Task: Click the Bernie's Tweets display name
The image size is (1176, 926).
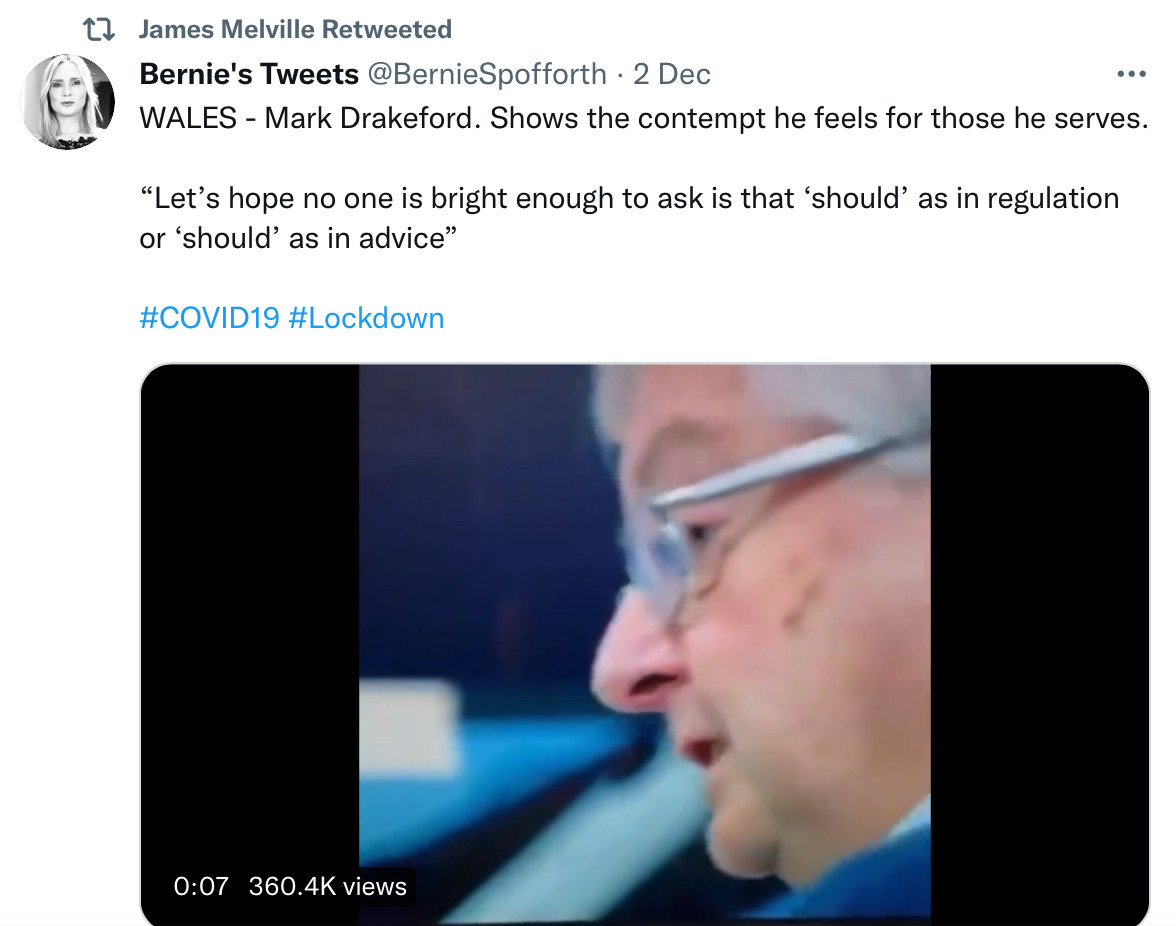Action: [x=249, y=74]
